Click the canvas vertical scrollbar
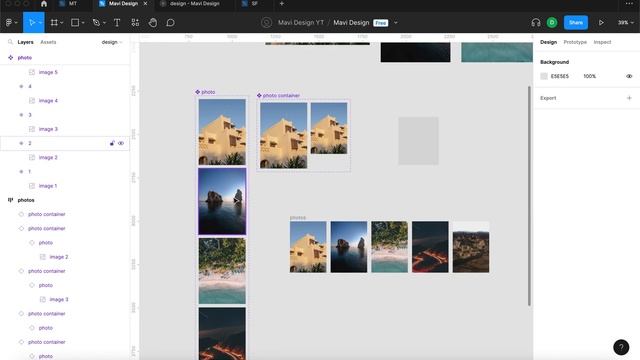 point(529,195)
